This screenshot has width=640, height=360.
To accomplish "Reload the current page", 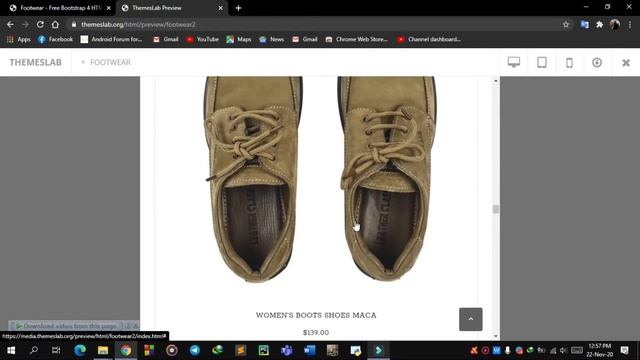I will [40, 24].
